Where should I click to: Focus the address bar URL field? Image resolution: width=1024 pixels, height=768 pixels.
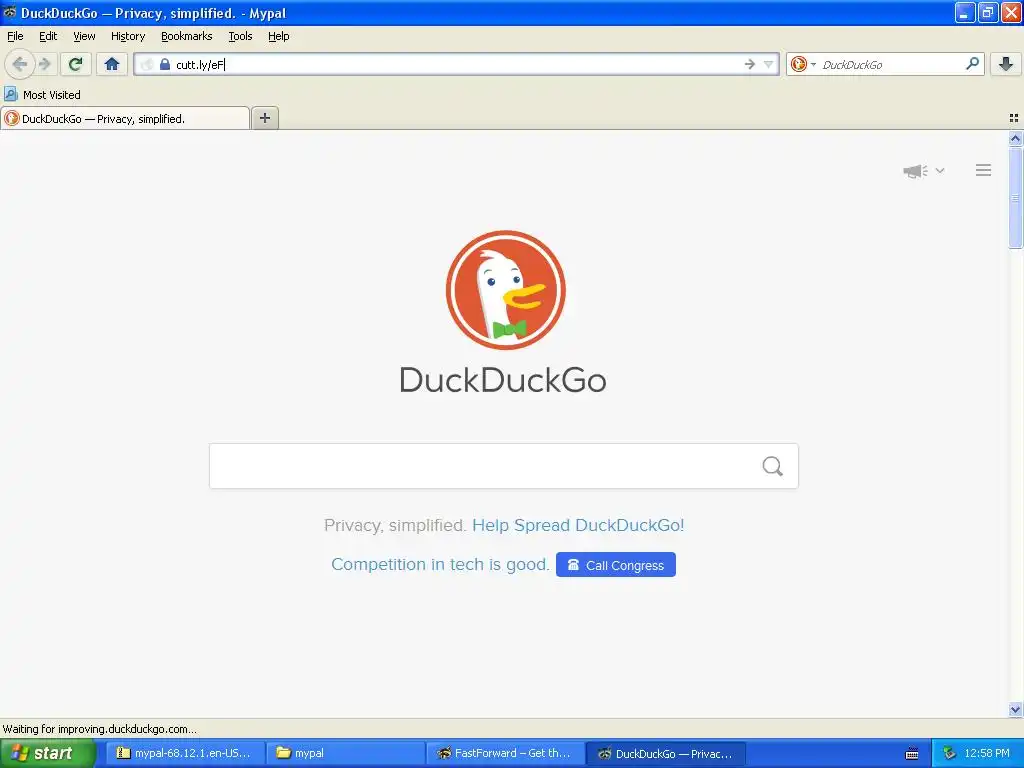tap(457, 64)
